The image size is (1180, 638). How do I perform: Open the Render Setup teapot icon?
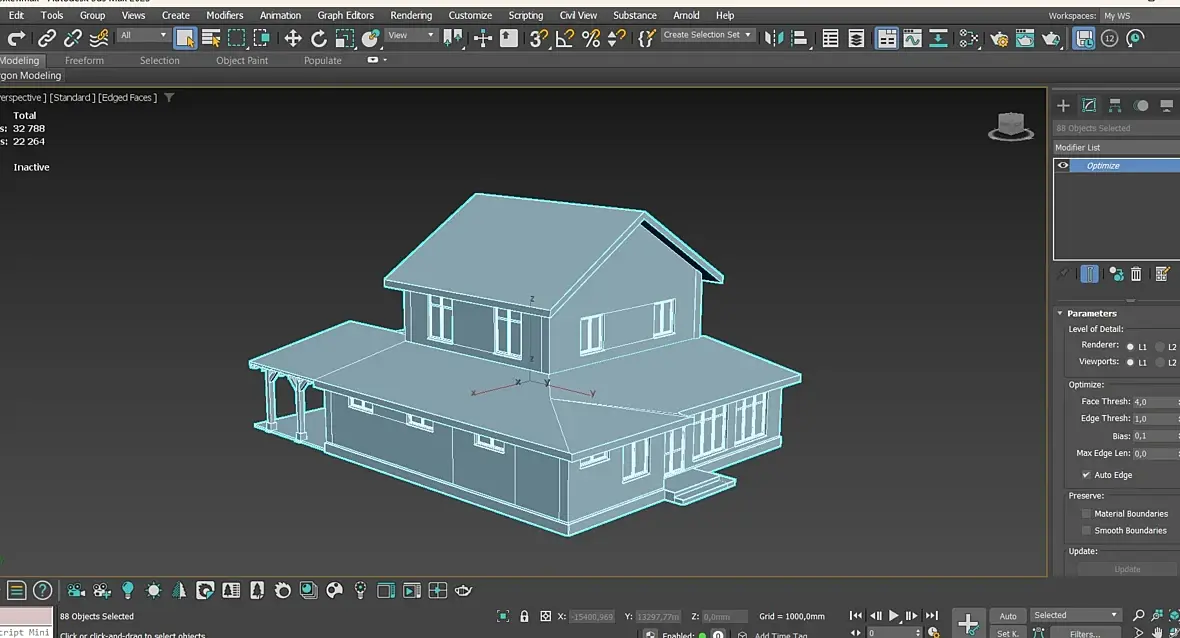point(999,38)
